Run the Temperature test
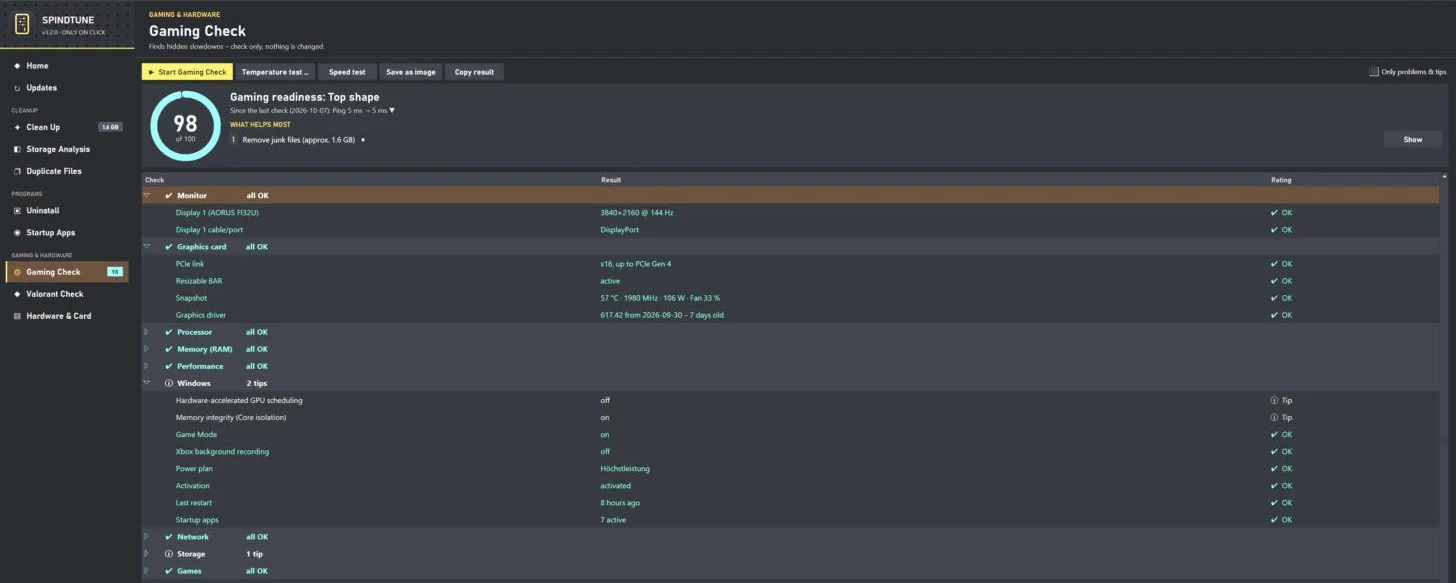Image resolution: width=1456 pixels, height=583 pixels. coord(275,72)
